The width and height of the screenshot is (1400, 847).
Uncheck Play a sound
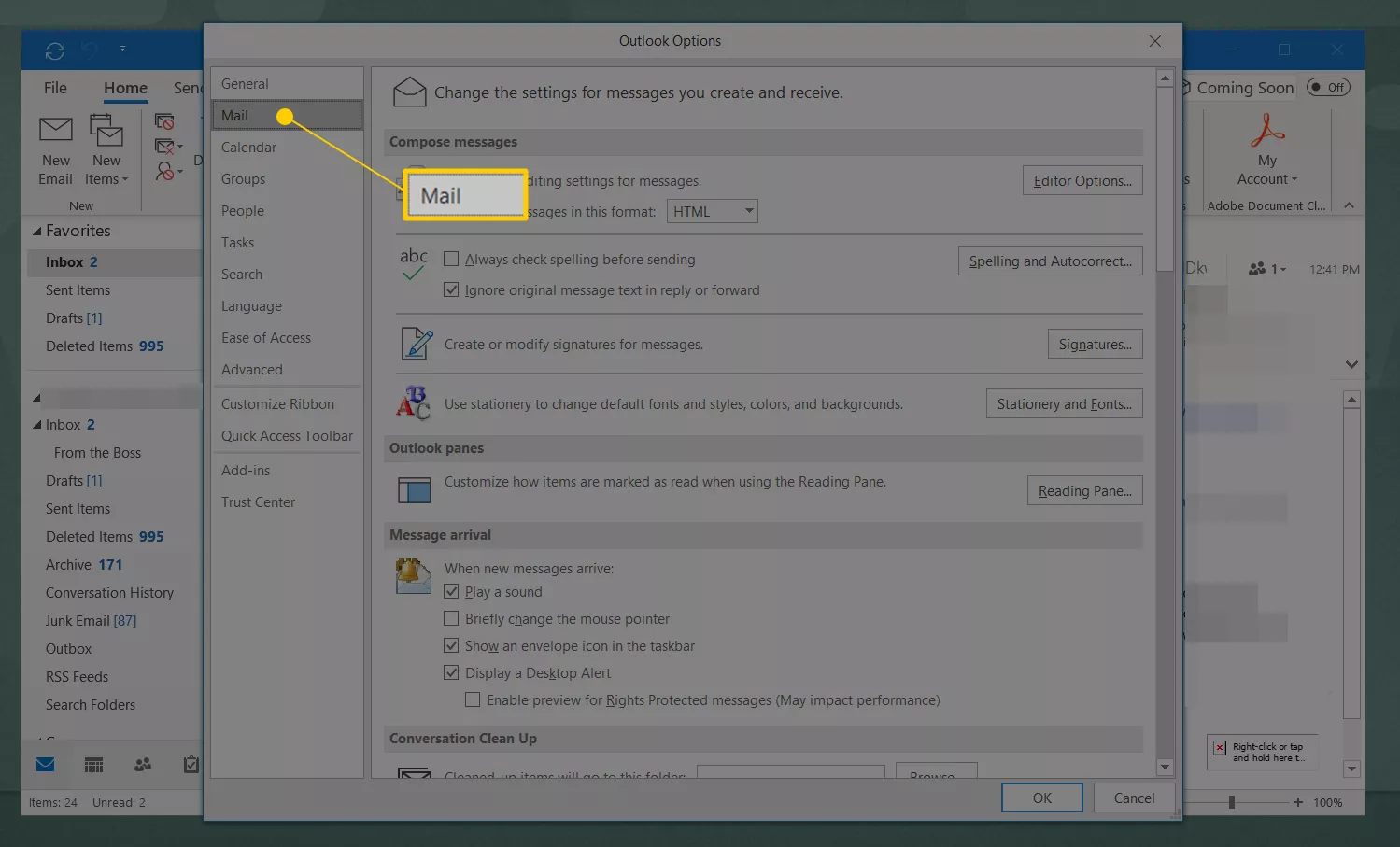(451, 591)
